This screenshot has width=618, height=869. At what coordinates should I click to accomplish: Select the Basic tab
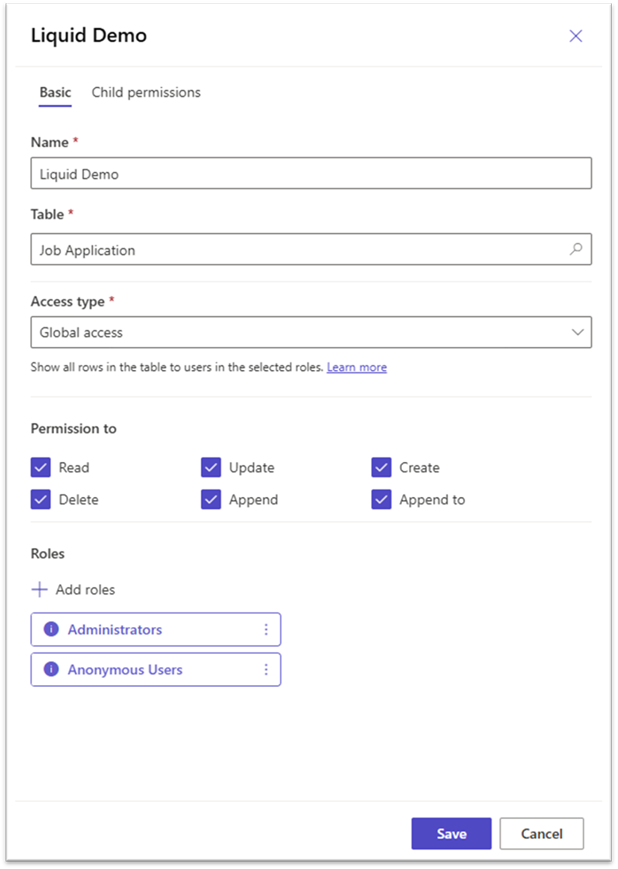tap(55, 91)
